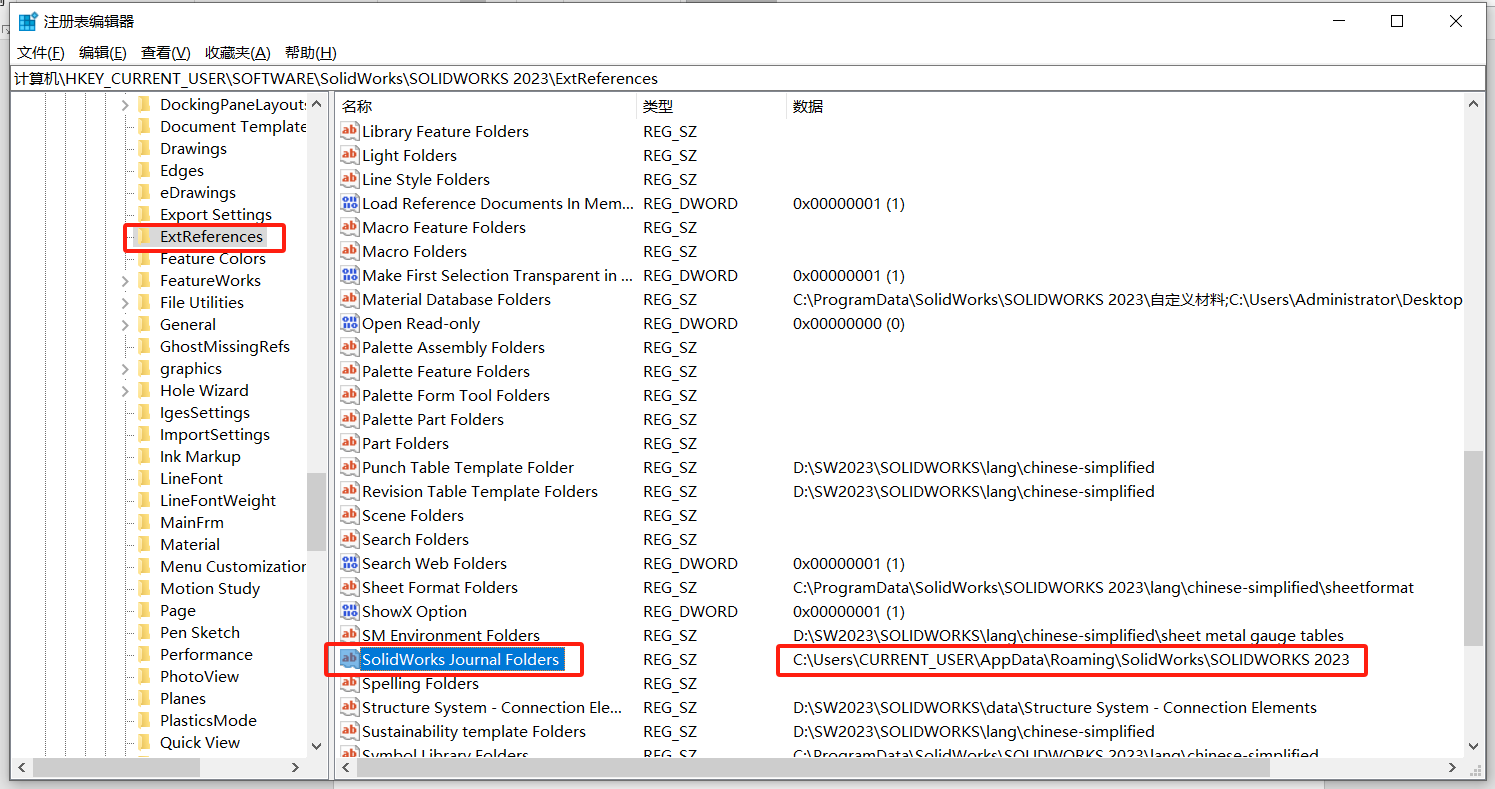Expand the graphics registry key
Viewport: 1495px width, 789px height.
pyautogui.click(x=125, y=369)
